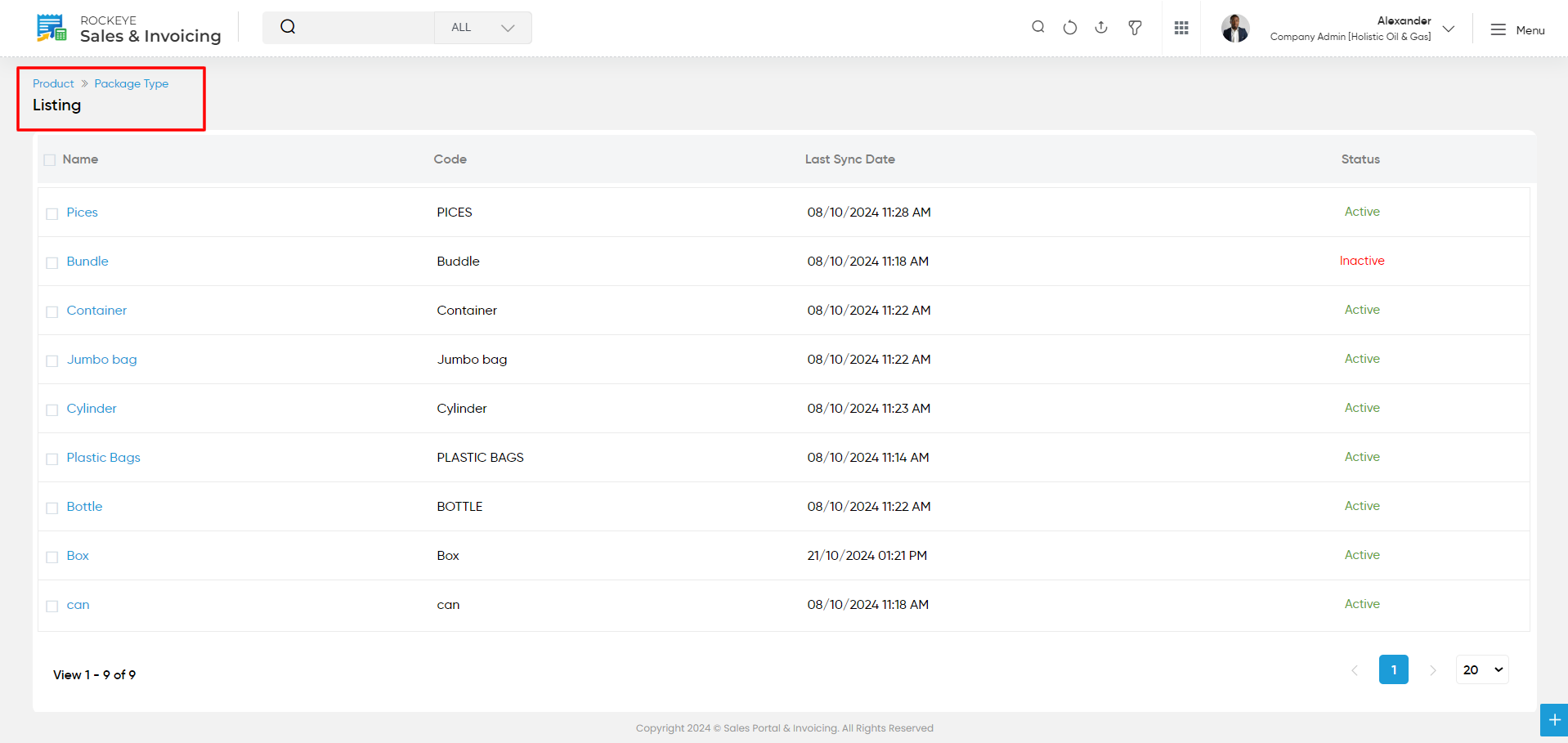Image resolution: width=1568 pixels, height=743 pixels.
Task: Click the 'View 1 - 9 of 9' text
Action: pos(95,675)
